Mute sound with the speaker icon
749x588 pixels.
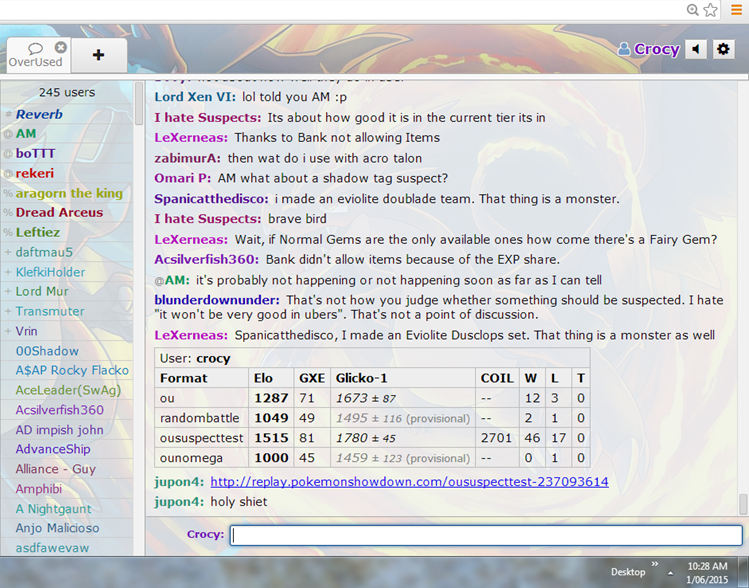point(696,49)
